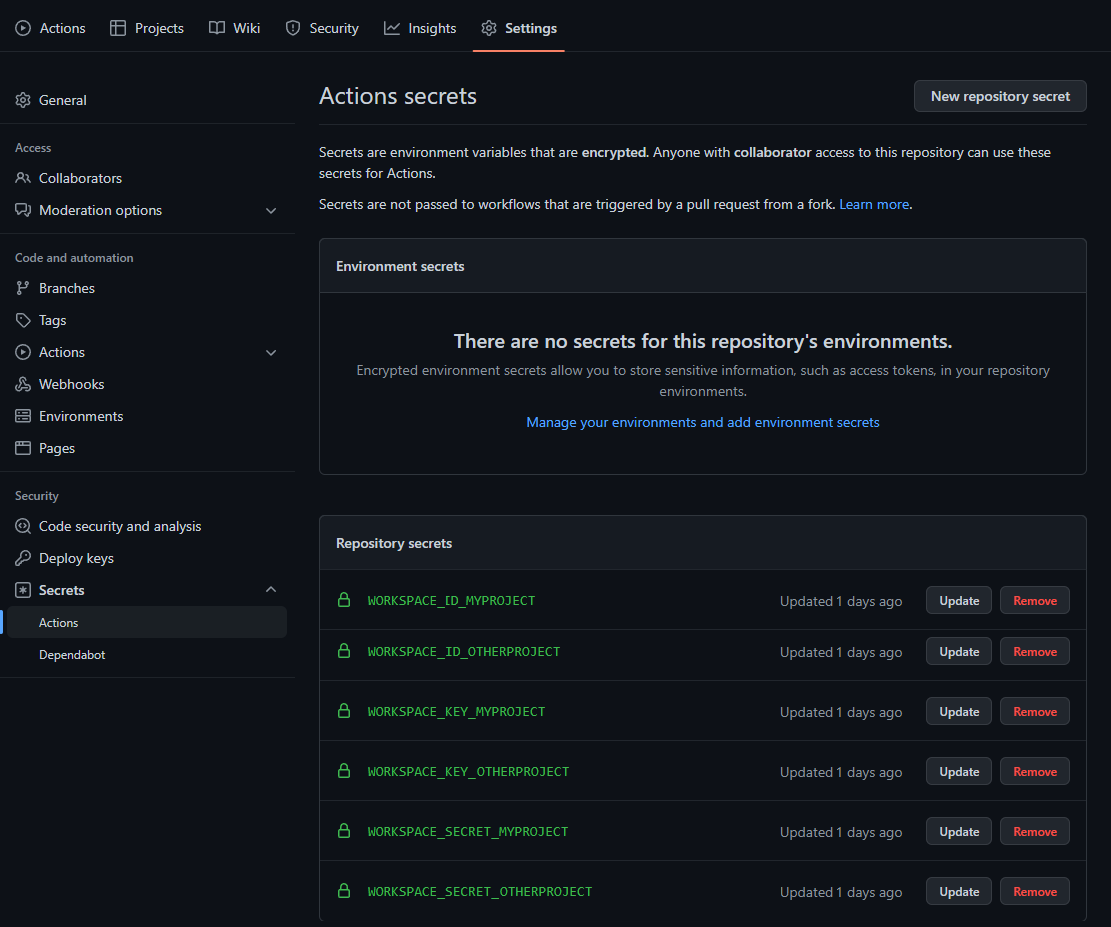Click the Deploy keys key icon

click(x=23, y=558)
